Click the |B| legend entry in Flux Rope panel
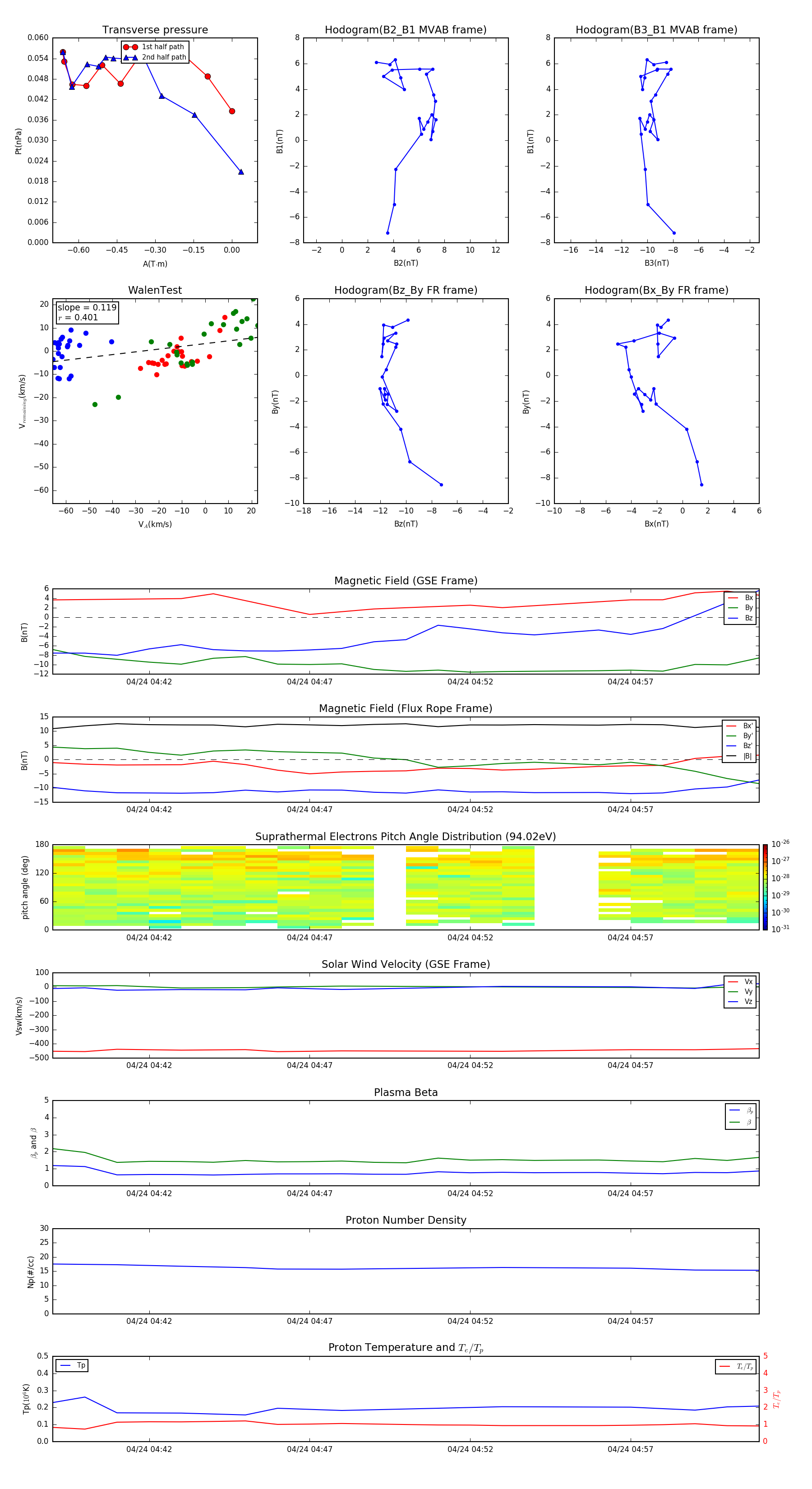812x1489 pixels. (x=739, y=756)
